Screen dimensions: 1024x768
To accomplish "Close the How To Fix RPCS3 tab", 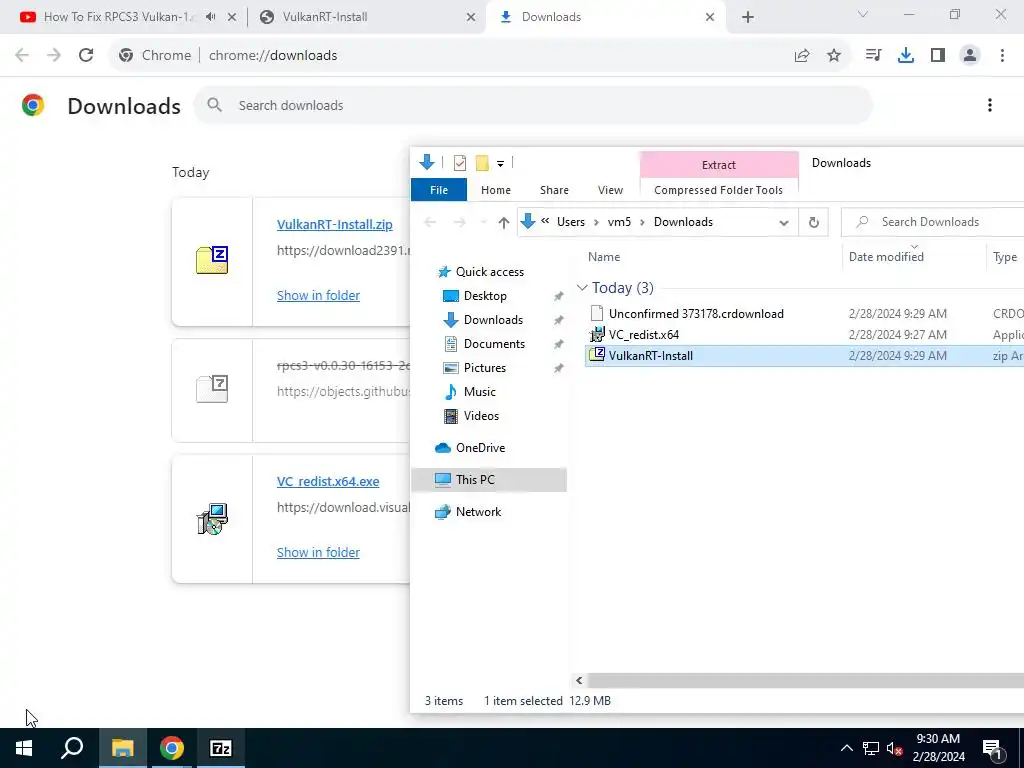I will (231, 18).
